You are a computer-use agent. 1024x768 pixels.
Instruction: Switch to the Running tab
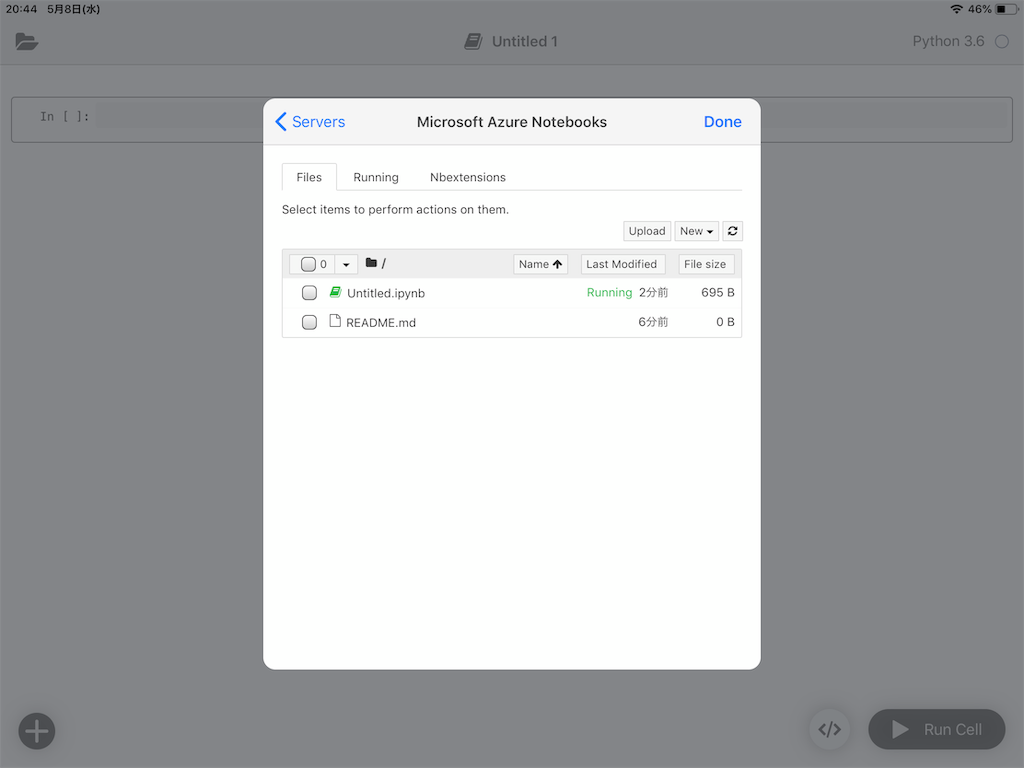click(376, 177)
